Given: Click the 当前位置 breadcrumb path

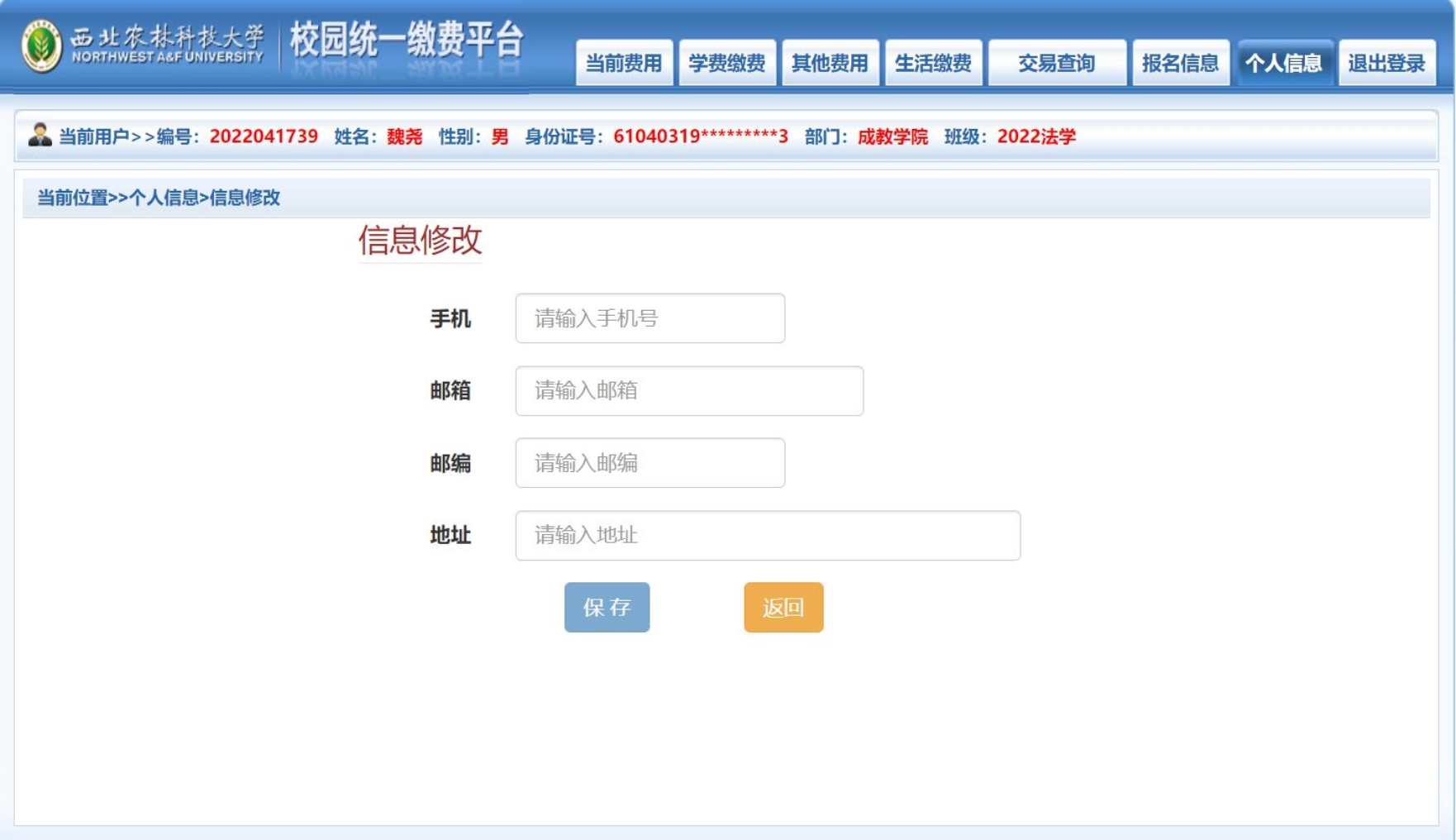Looking at the screenshot, I should tap(159, 198).
